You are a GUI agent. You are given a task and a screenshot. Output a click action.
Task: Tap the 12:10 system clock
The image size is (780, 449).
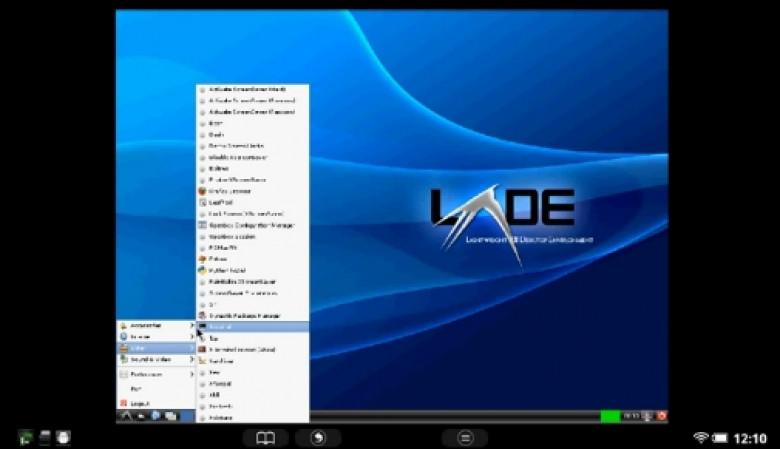click(x=750, y=438)
